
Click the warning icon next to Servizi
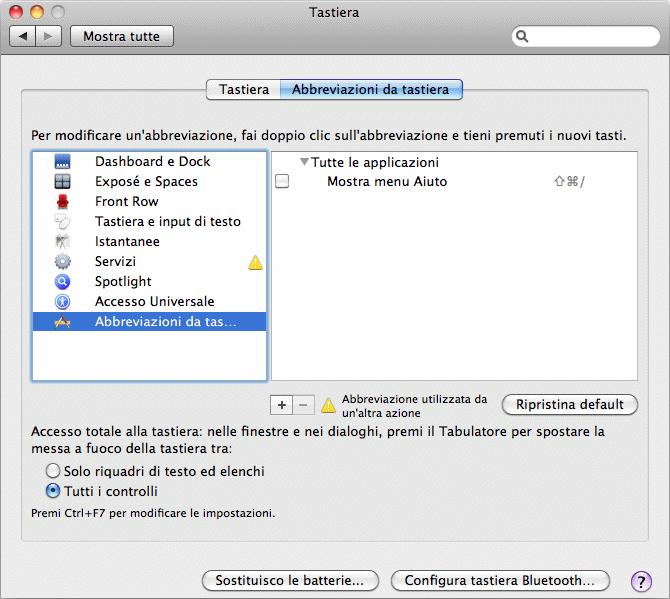256,262
